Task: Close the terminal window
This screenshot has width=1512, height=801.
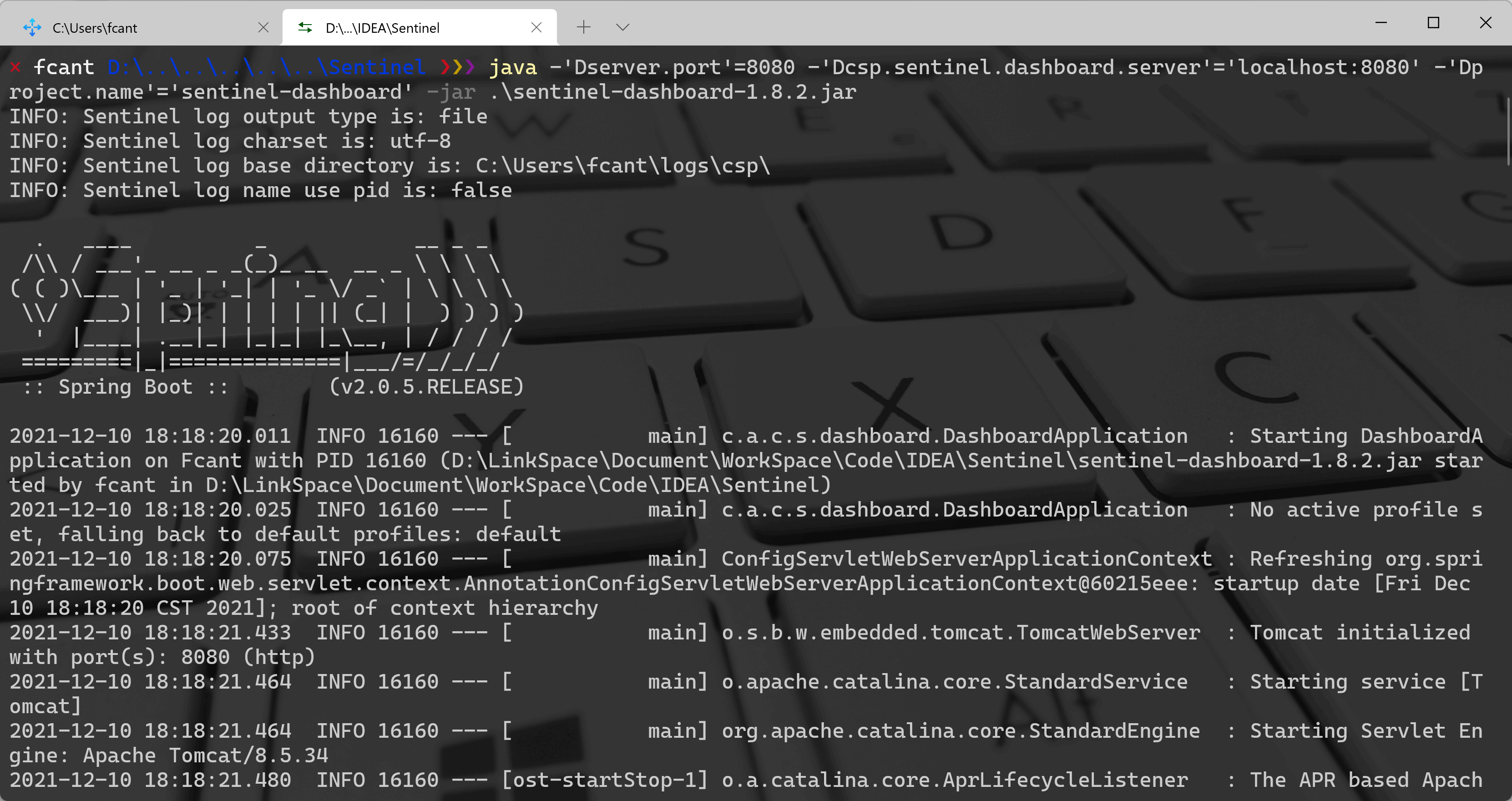Action: [1485, 23]
